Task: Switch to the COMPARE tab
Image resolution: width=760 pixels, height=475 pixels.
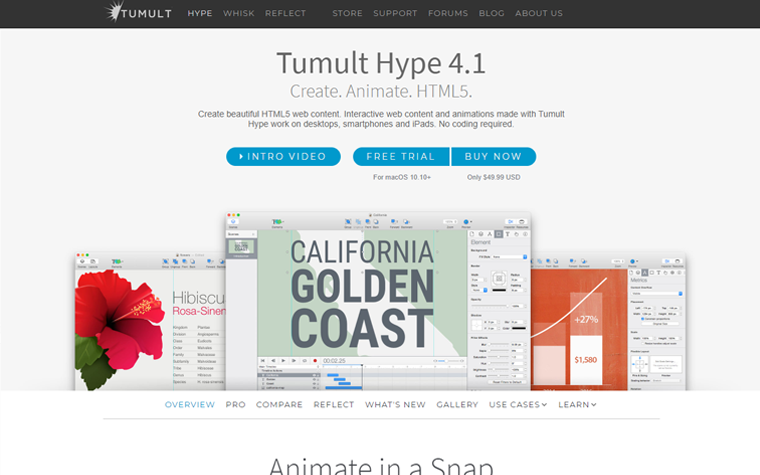Action: click(279, 405)
